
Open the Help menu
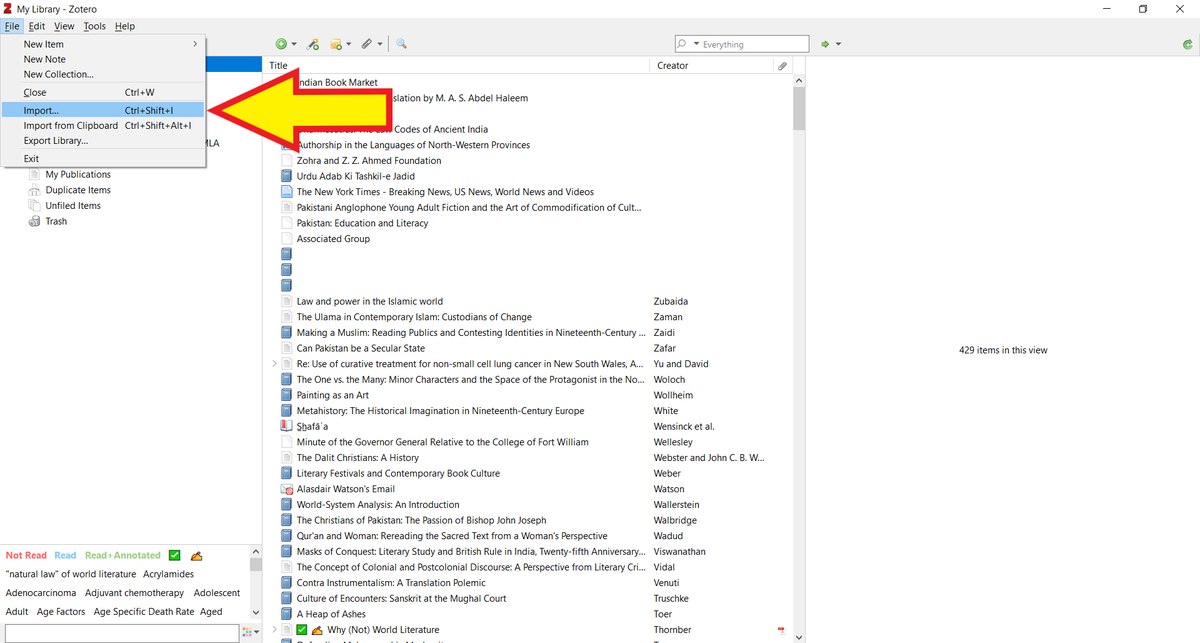click(125, 26)
